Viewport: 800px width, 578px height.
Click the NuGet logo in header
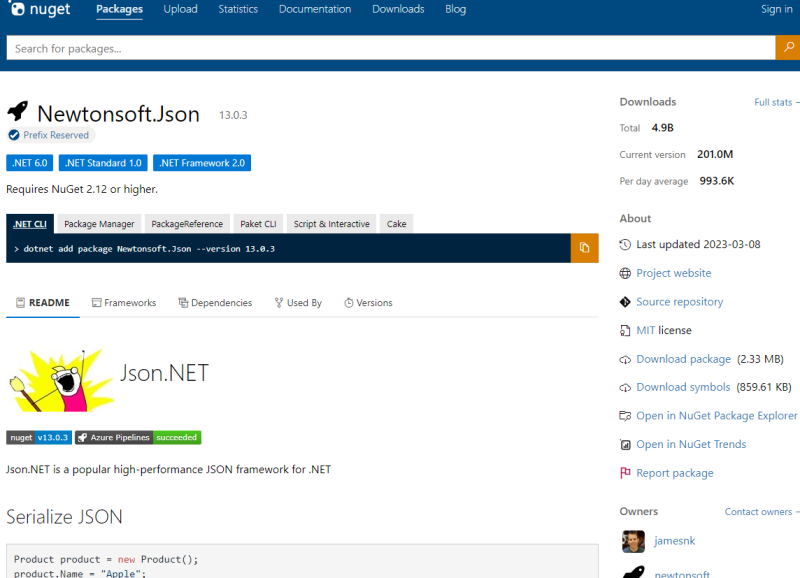(x=40, y=10)
